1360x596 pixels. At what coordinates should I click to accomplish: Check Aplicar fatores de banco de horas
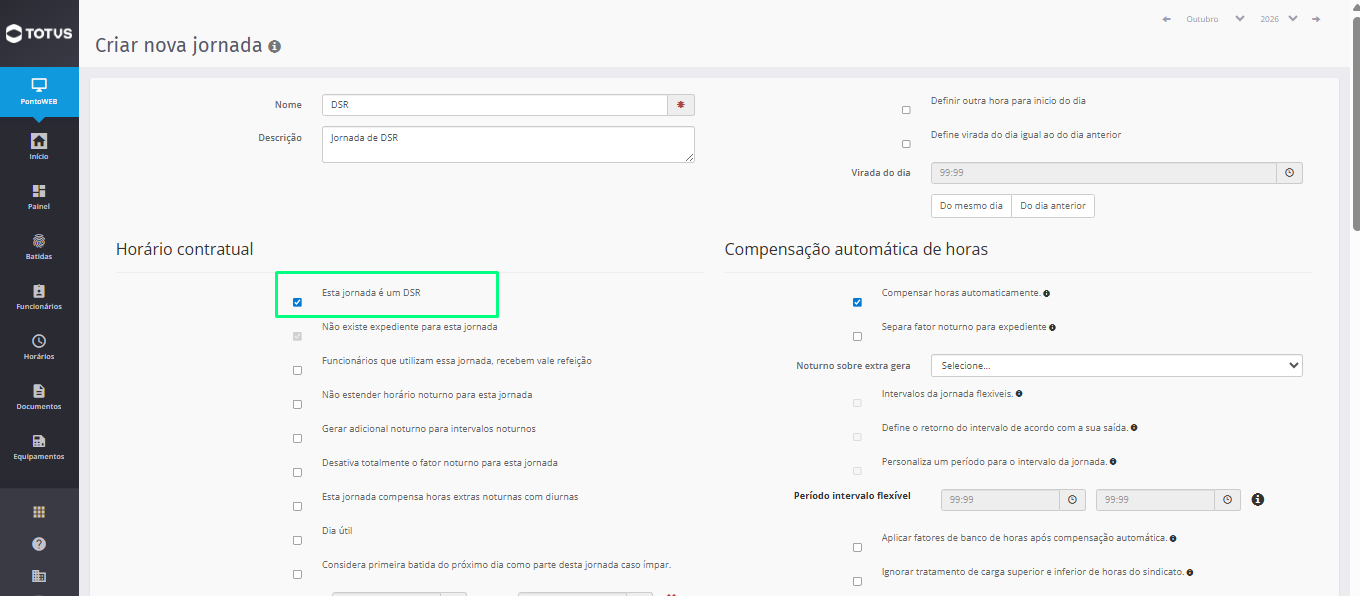coord(857,547)
